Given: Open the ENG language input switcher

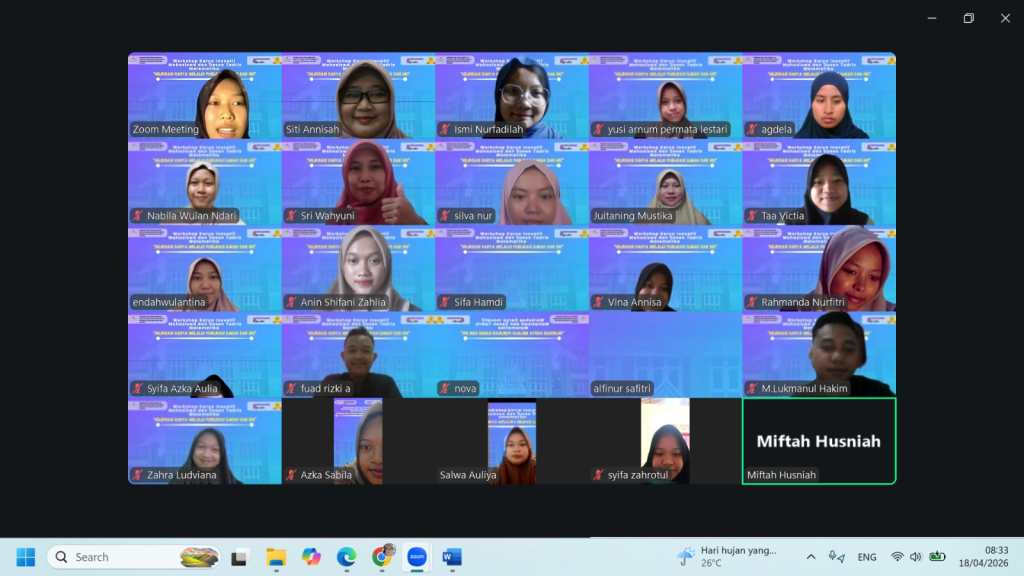Looking at the screenshot, I should click(x=867, y=557).
